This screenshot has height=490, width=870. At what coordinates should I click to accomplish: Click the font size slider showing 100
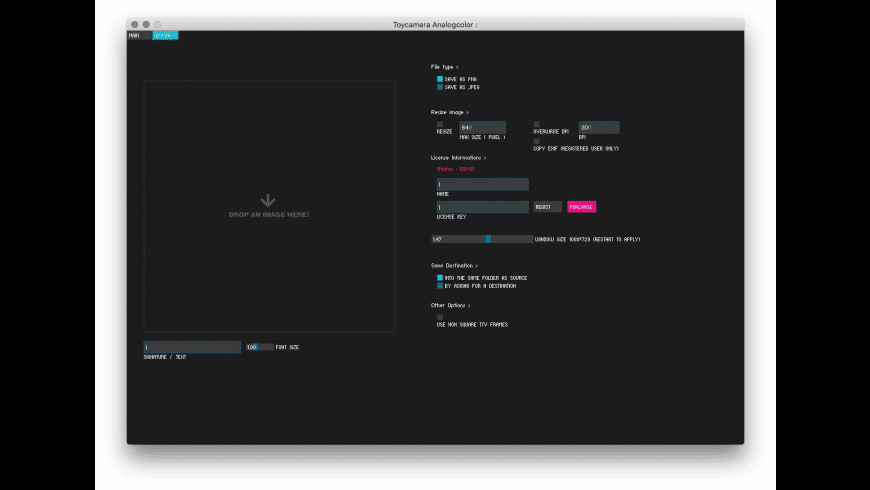pos(260,347)
